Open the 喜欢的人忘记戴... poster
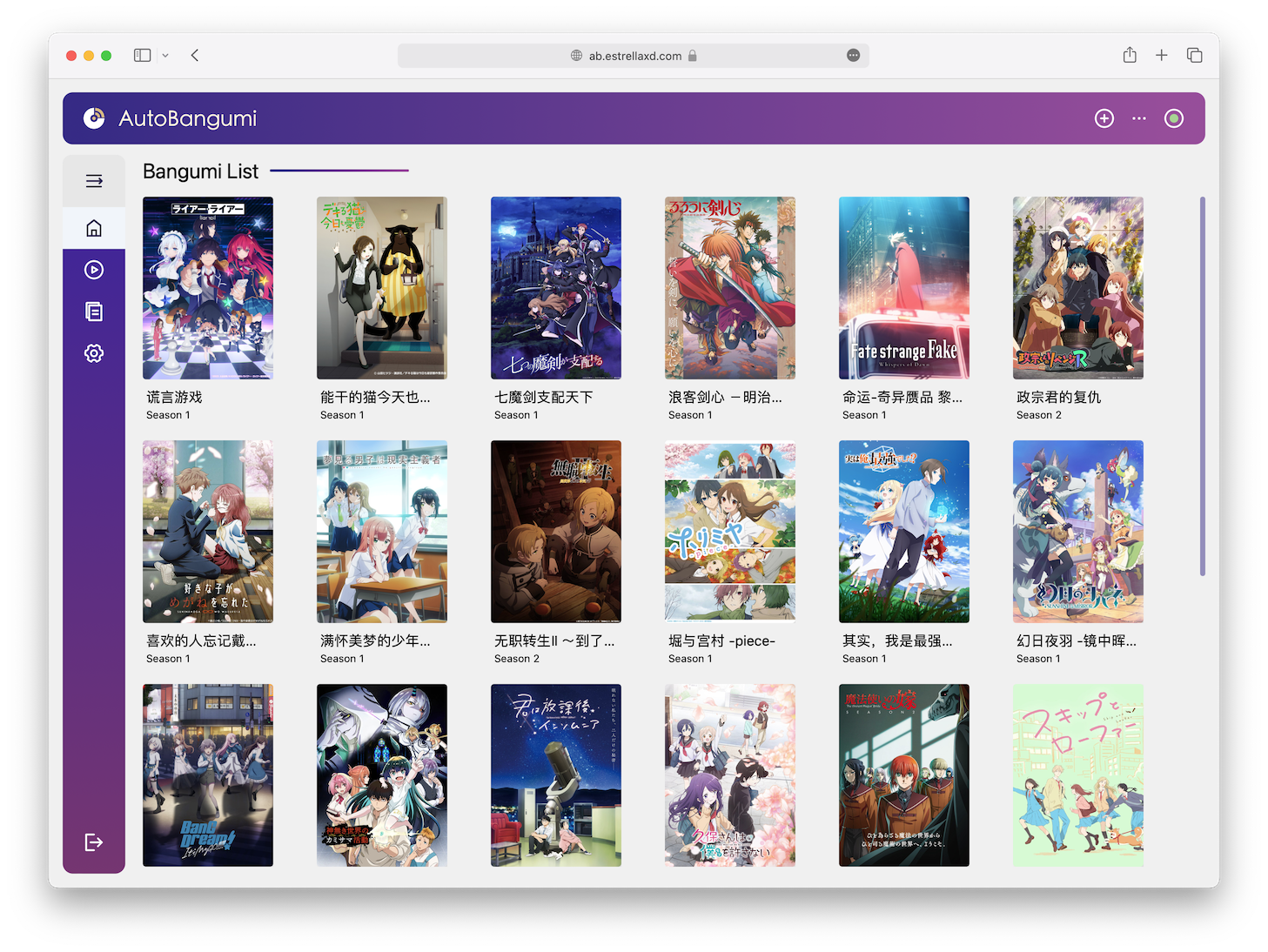1268x952 pixels. [x=208, y=532]
